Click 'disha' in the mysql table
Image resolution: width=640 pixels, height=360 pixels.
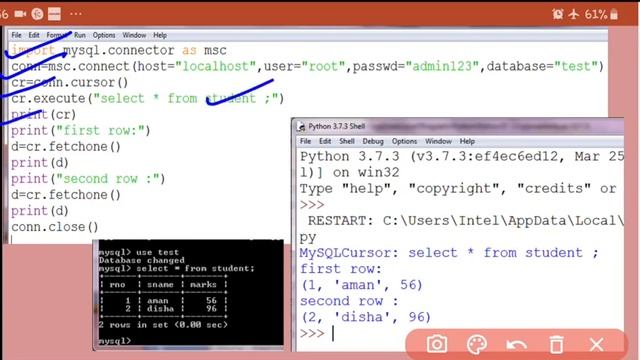click(160, 309)
